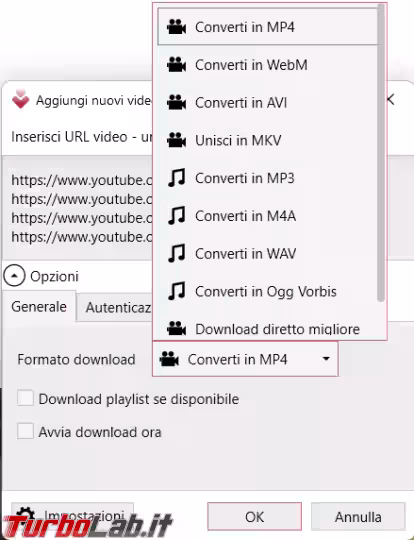Click the camera icon next to Converti in AVI
This screenshot has width=414, height=540.
tap(176, 103)
